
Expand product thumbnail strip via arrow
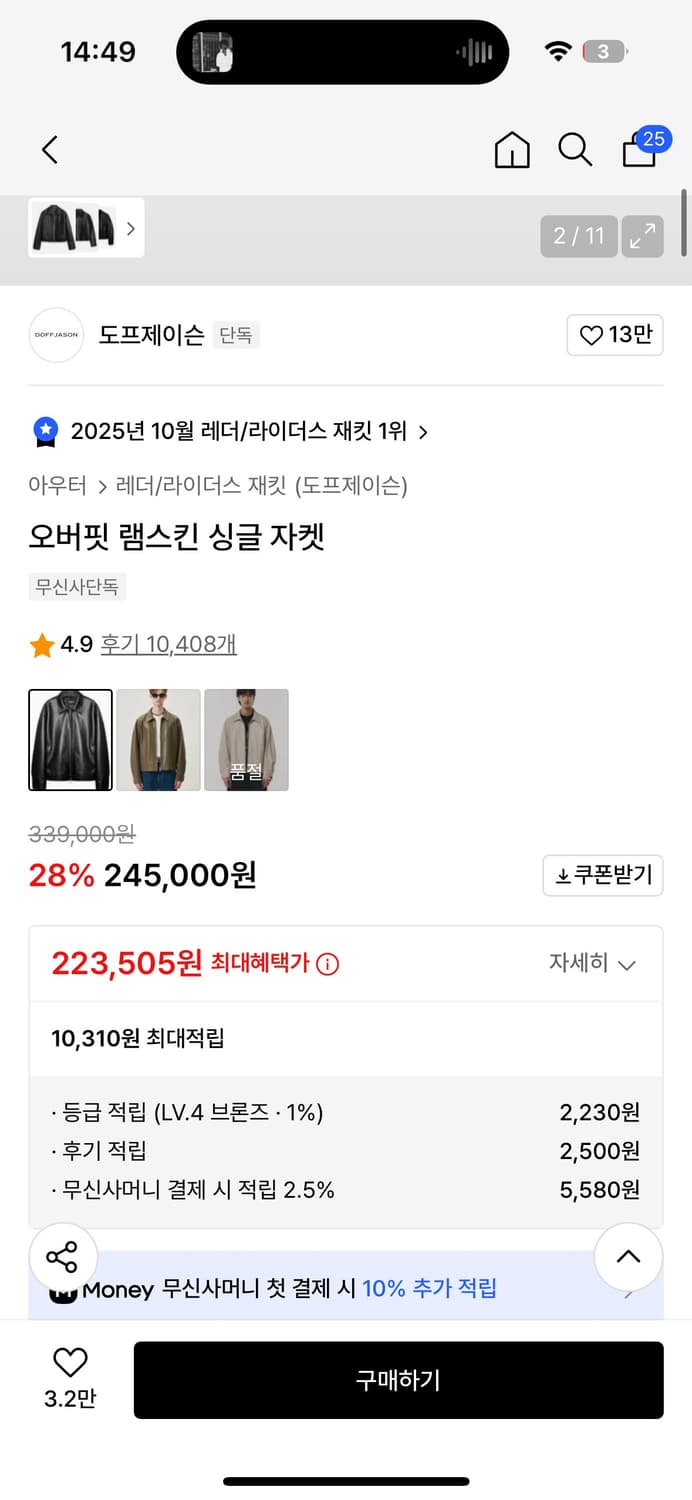pos(130,228)
